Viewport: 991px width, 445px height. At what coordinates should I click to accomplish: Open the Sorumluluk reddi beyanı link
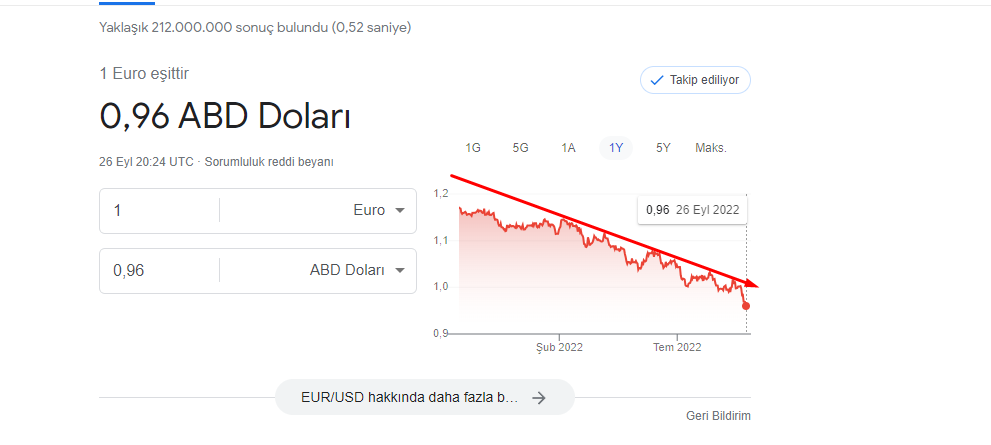click(x=269, y=162)
